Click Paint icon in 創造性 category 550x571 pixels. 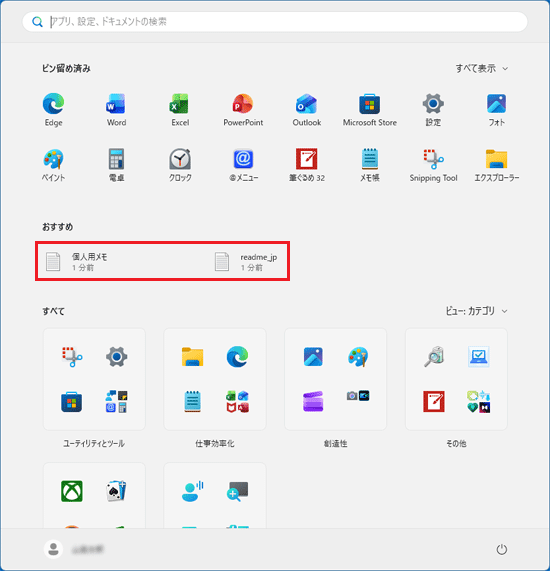coord(358,357)
